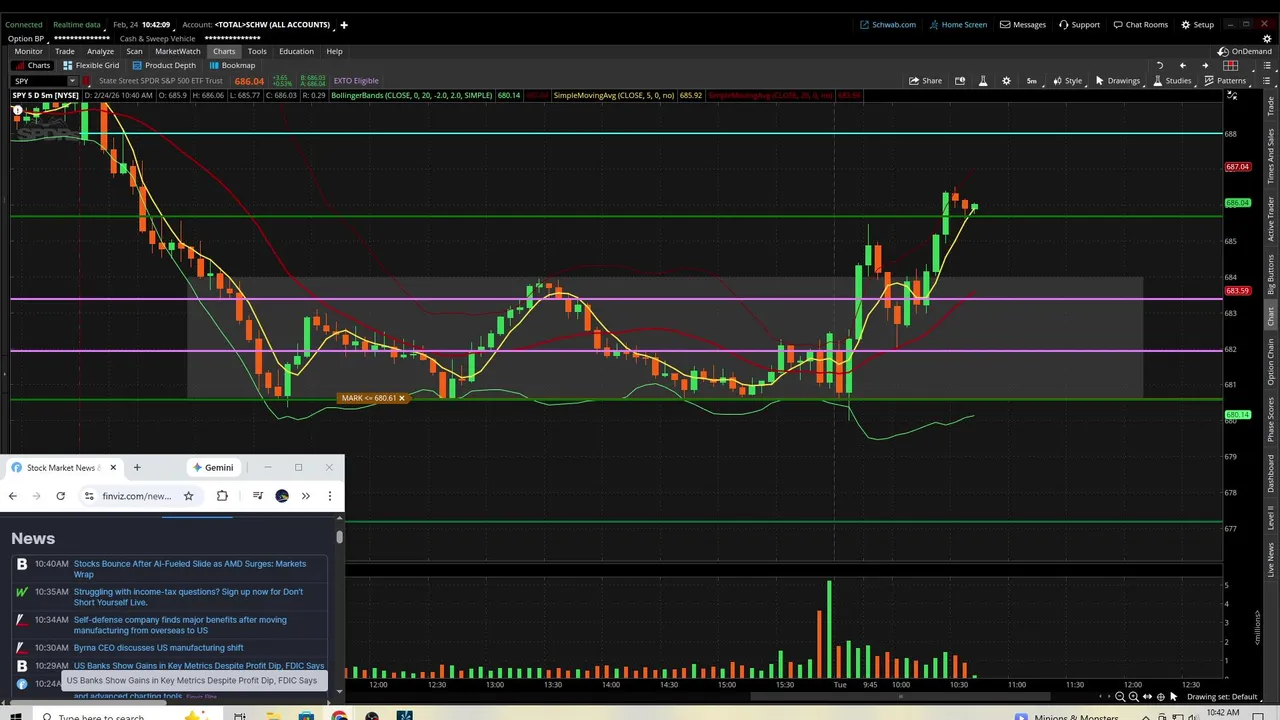Switch to Bookmap subtab
Viewport: 1280px width, 720px height.
[x=232, y=66]
